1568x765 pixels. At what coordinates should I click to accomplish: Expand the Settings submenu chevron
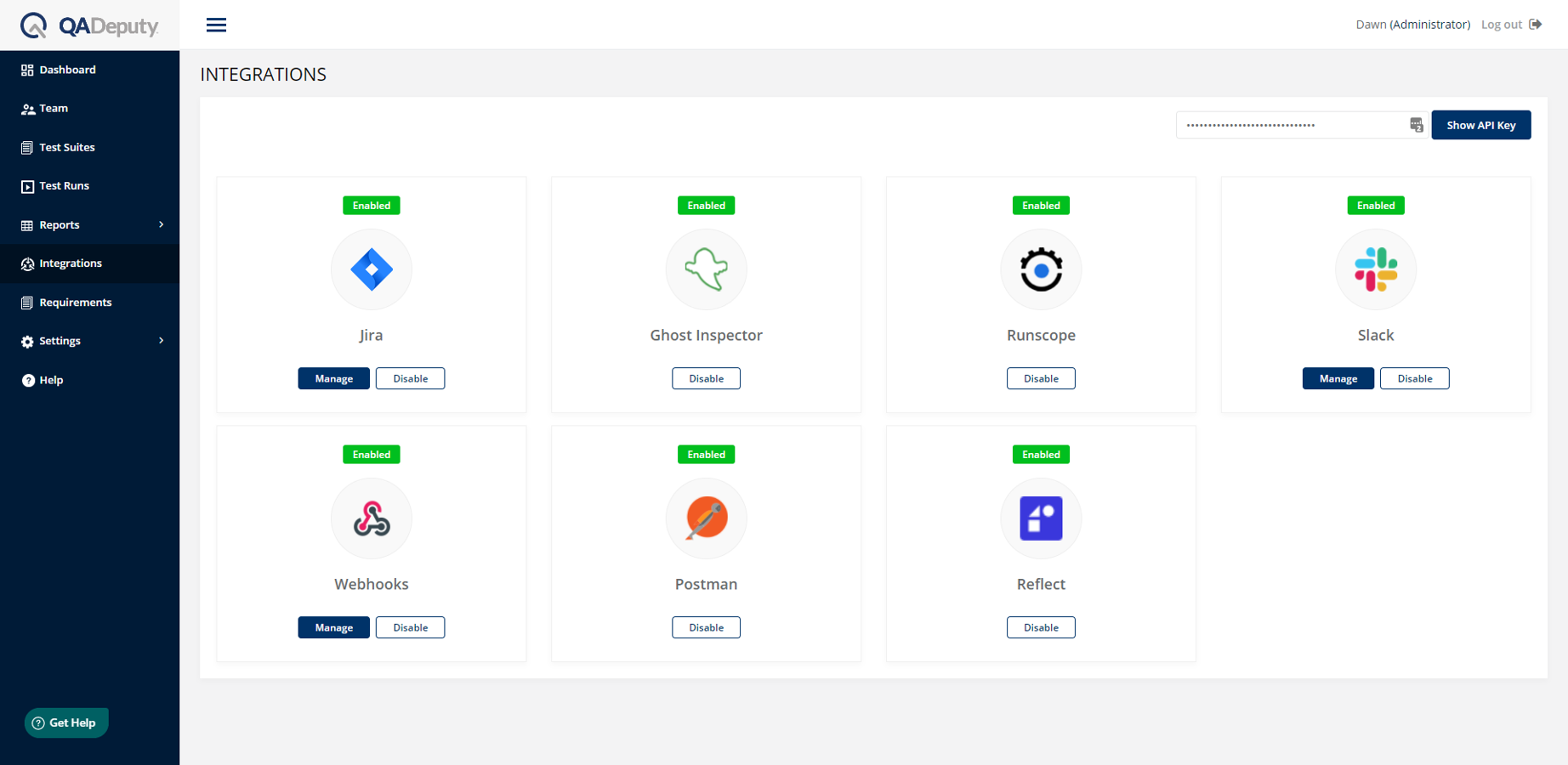tap(161, 341)
